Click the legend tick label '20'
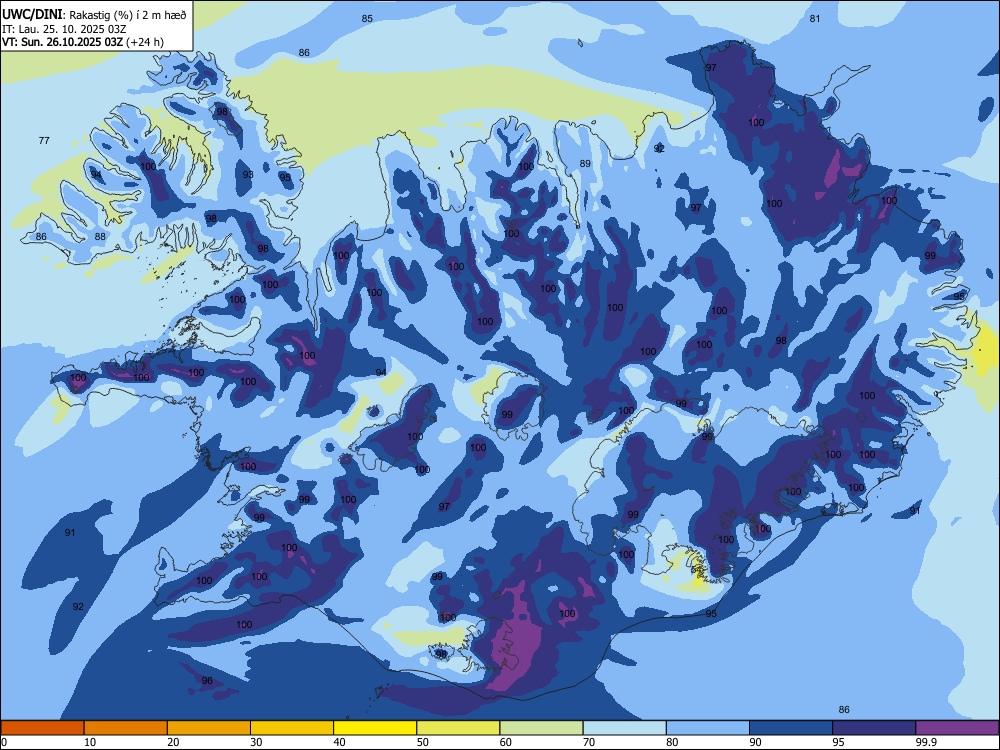Screen dimensions: 1000x750 (173, 742)
